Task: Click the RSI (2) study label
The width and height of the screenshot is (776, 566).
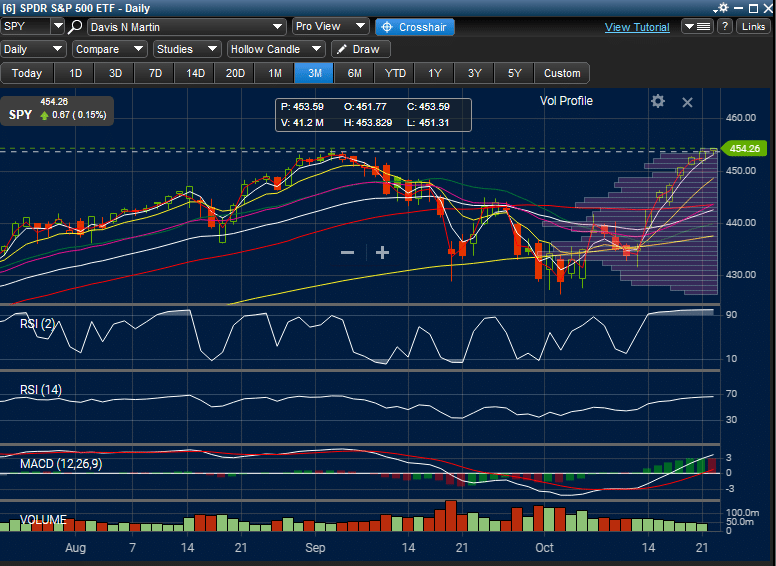Action: (38, 324)
